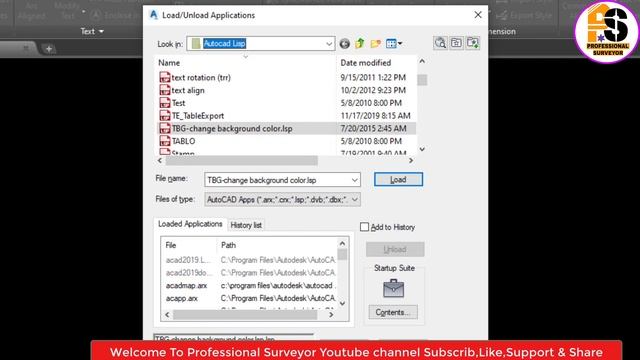Select acad2019.L... in loaded applications
Screen dimensions: 640x360
[x=189, y=260]
